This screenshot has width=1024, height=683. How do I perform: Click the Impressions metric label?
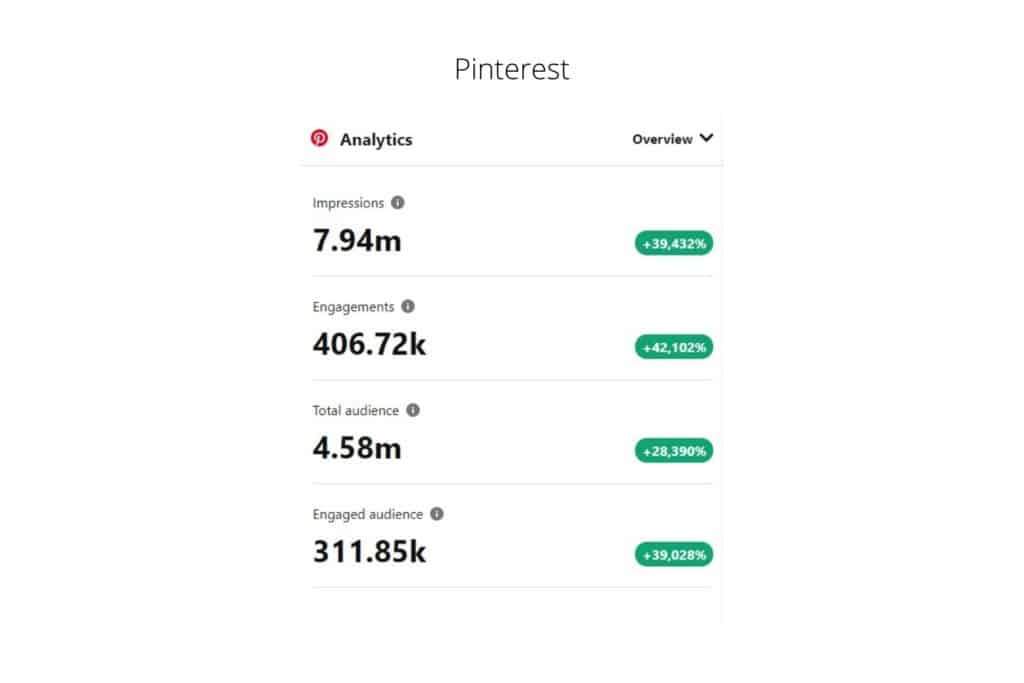pos(348,203)
